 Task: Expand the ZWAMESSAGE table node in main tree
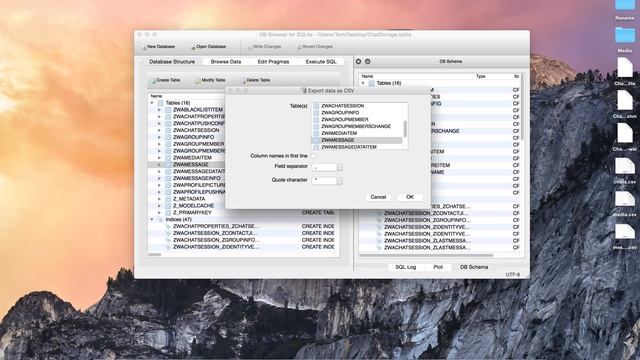(160, 164)
